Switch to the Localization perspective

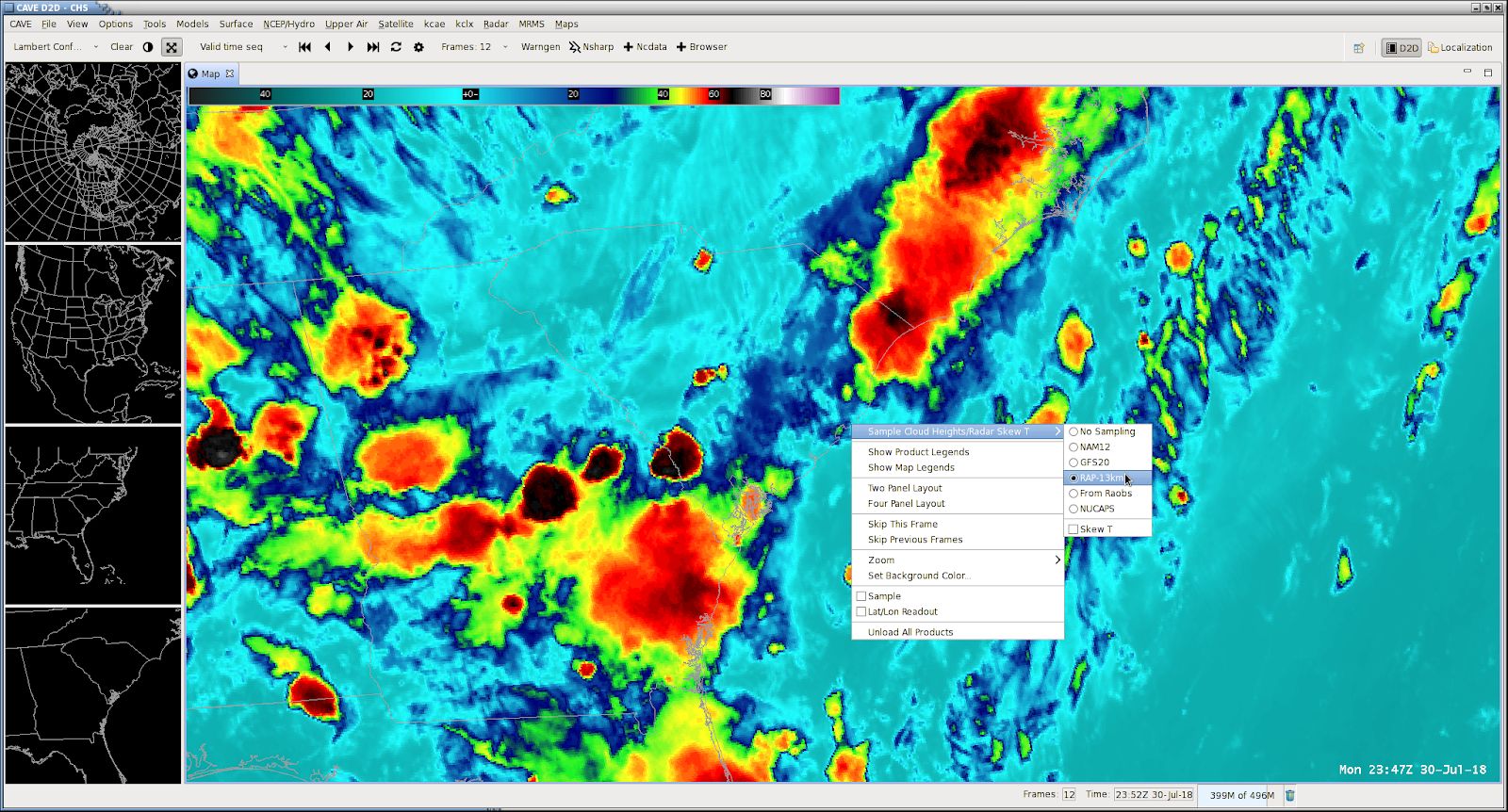pos(1460,48)
